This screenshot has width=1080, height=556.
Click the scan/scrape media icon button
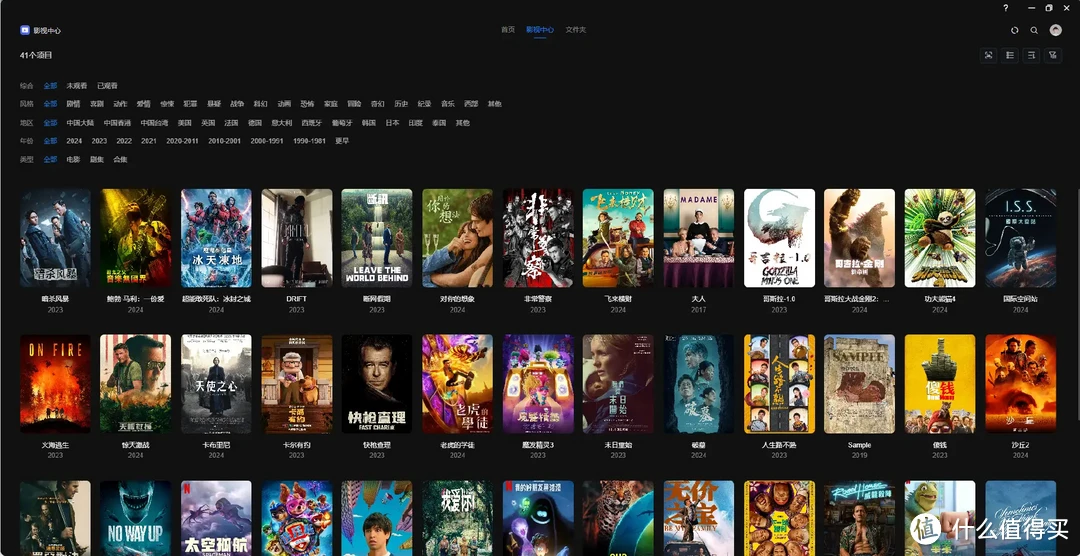click(989, 55)
